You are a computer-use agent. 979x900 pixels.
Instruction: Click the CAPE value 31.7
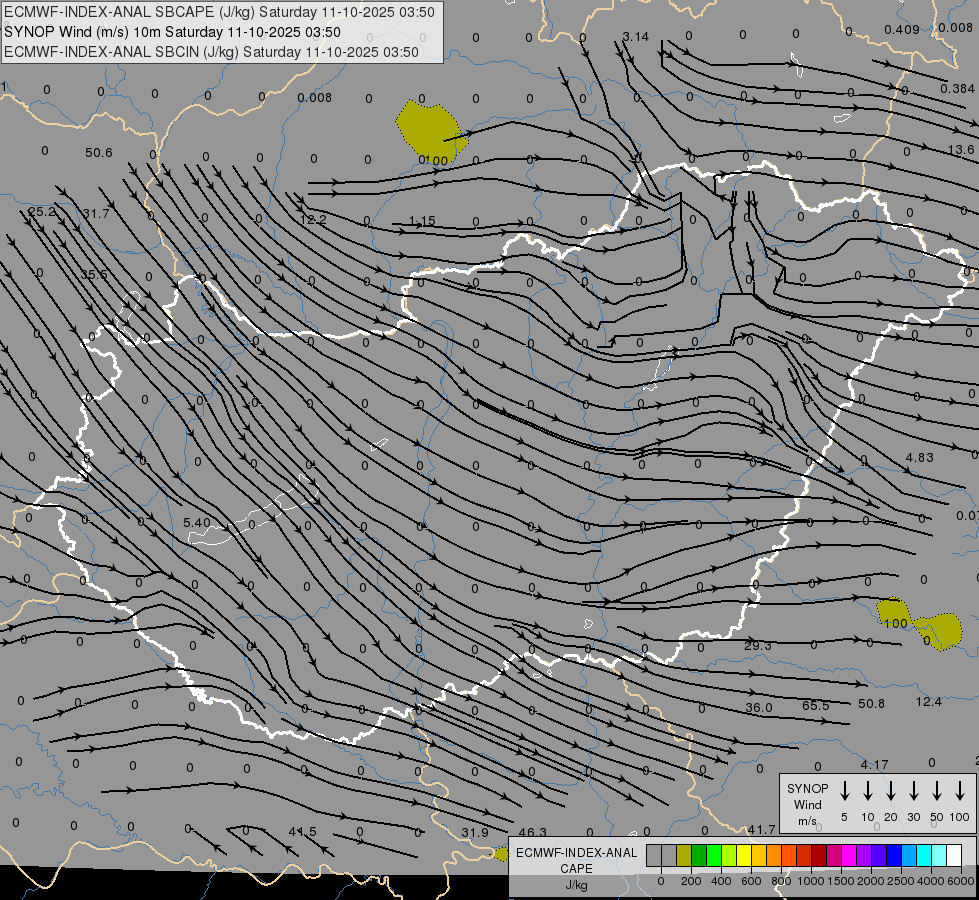tap(96, 214)
